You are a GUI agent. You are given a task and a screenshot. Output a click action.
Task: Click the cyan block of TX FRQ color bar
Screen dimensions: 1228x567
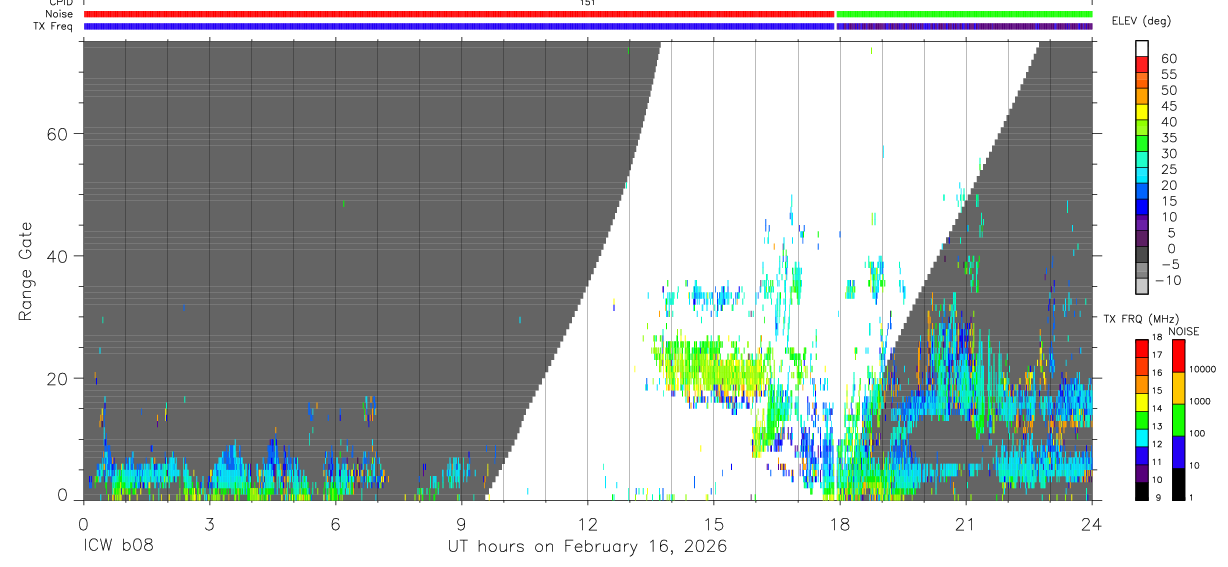(x=1142, y=436)
